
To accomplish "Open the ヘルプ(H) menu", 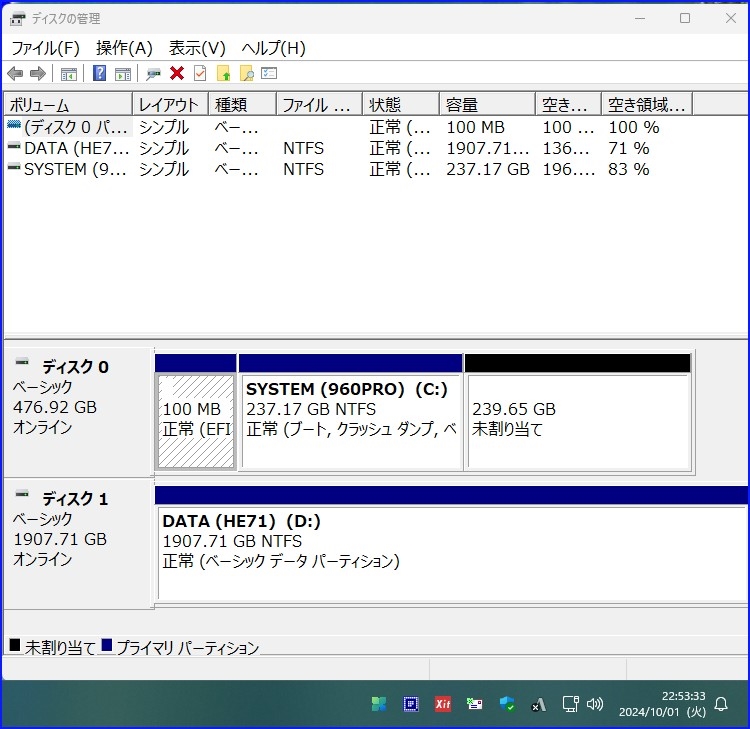I will tap(274, 48).
